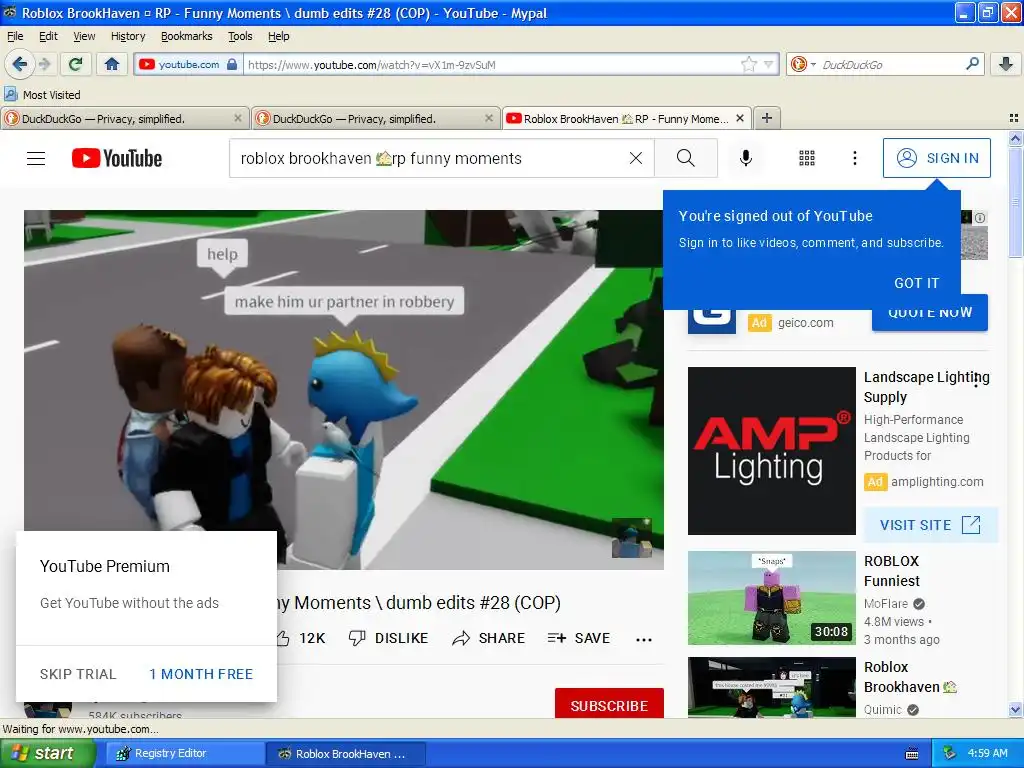Click the SHARE button
Viewport: 1024px width, 768px height.
tap(488, 638)
